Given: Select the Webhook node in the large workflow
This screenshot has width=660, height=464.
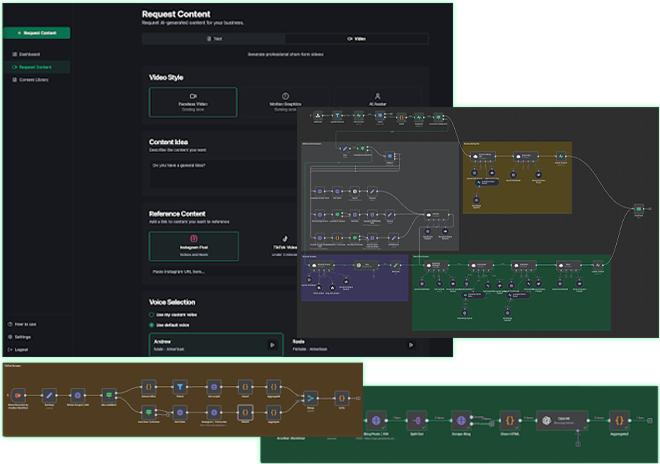Looking at the screenshot, I should (318, 115).
